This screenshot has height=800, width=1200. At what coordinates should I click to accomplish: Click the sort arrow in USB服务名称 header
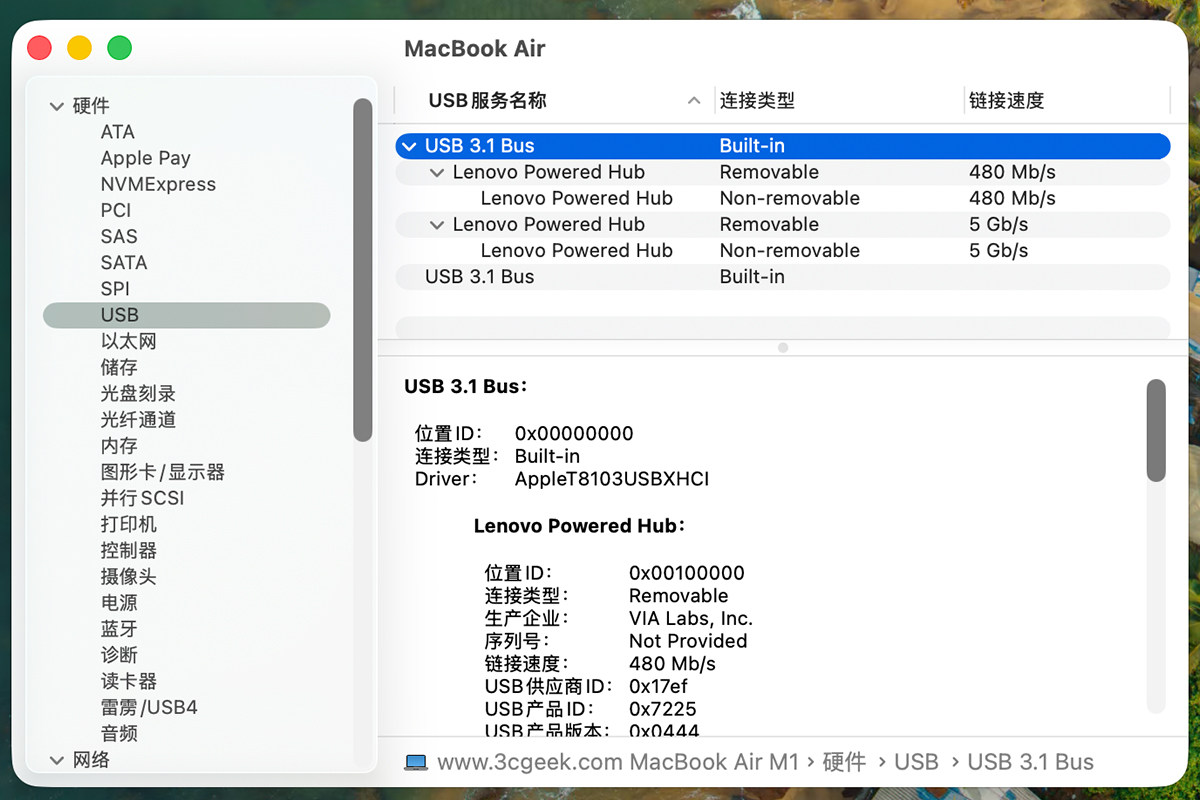(x=694, y=101)
